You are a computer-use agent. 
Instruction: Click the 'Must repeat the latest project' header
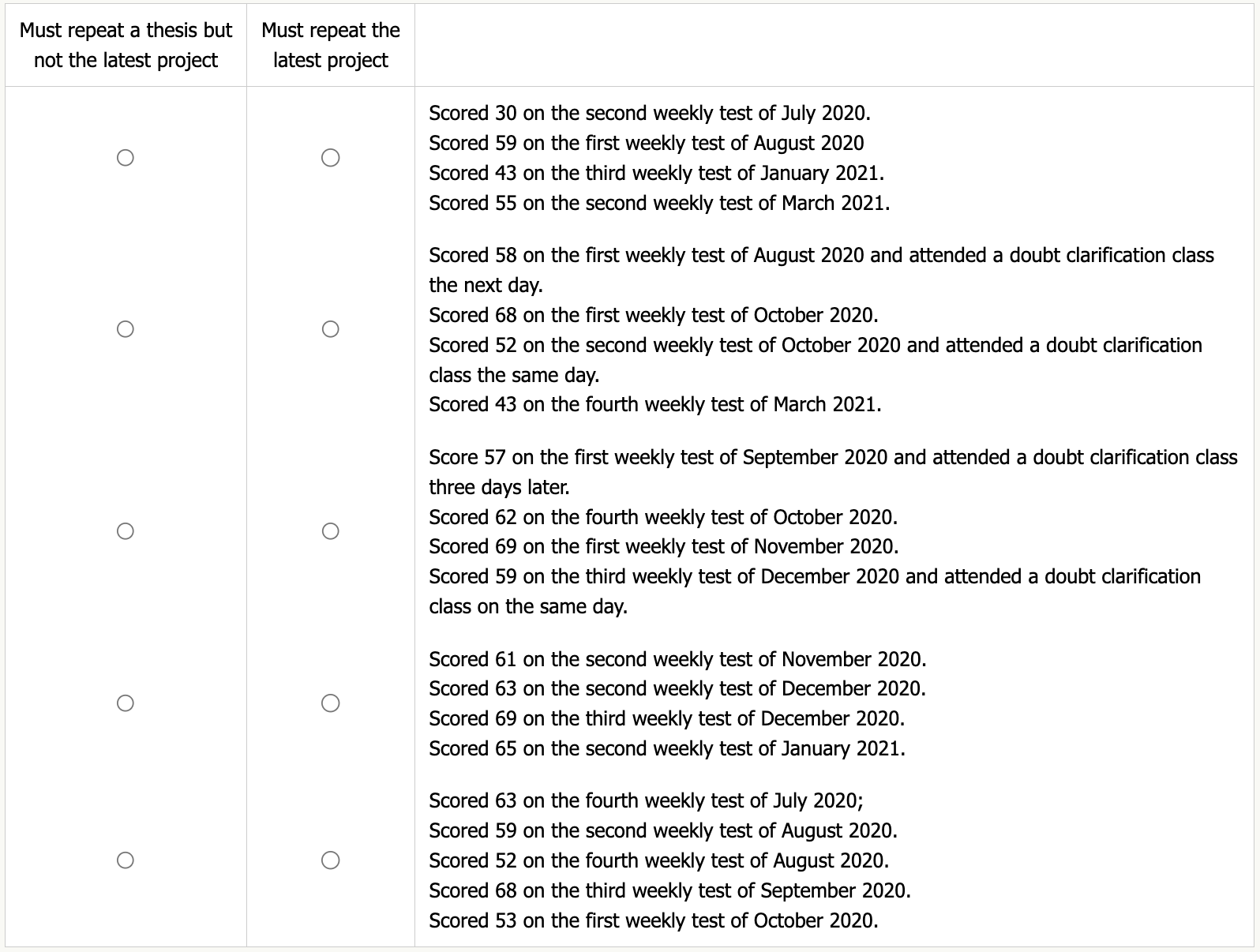(330, 45)
